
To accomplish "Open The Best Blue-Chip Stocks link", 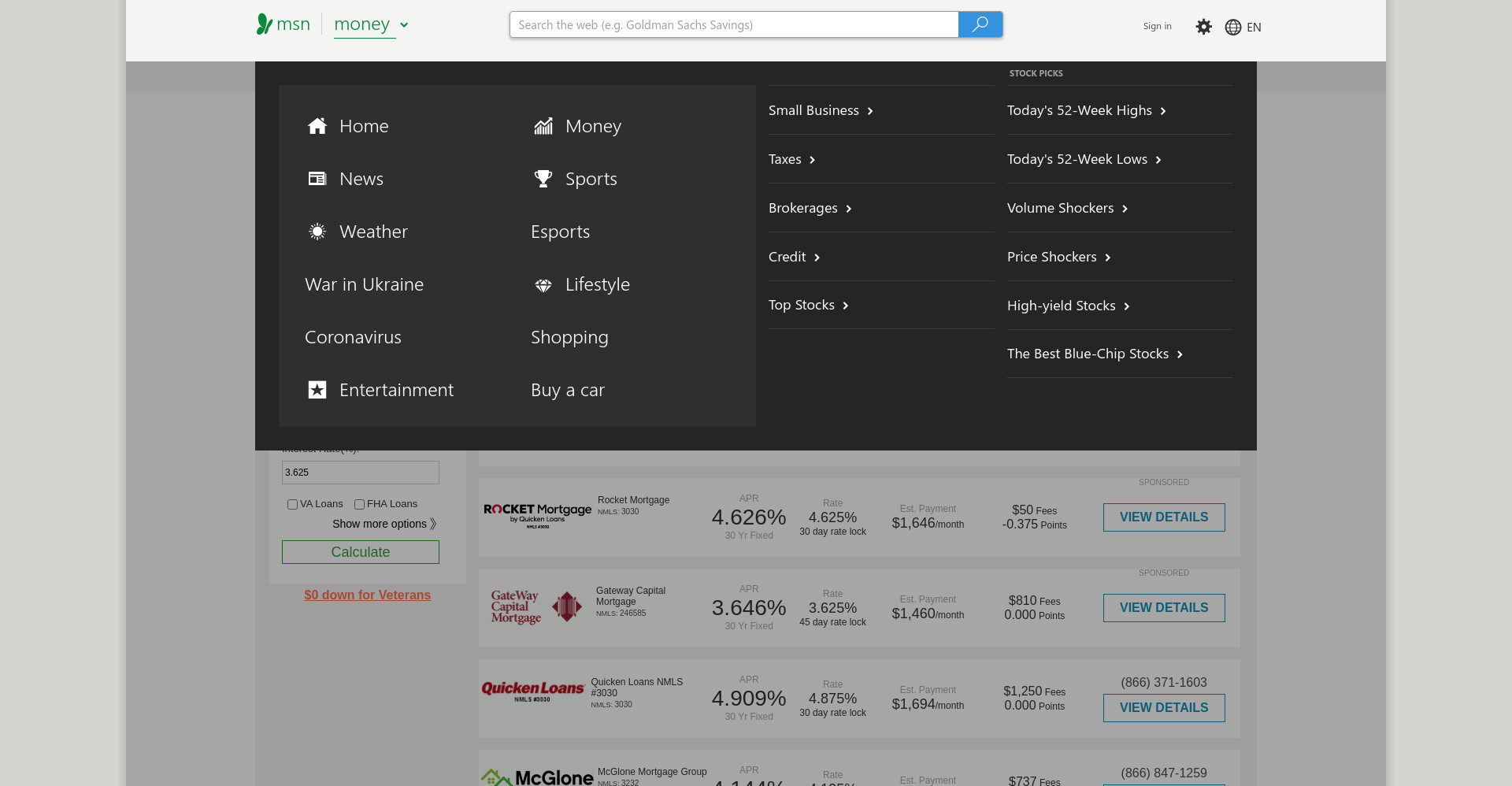I will point(1088,354).
